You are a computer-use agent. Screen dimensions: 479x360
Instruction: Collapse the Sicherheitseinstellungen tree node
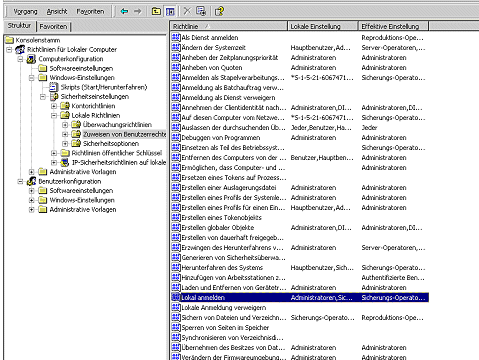[43, 97]
